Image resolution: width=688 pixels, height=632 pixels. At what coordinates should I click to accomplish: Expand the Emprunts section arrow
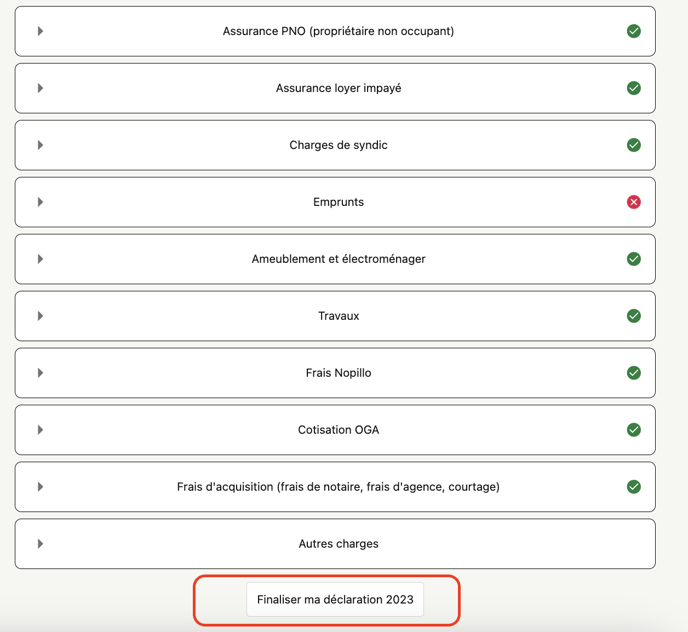click(40, 202)
